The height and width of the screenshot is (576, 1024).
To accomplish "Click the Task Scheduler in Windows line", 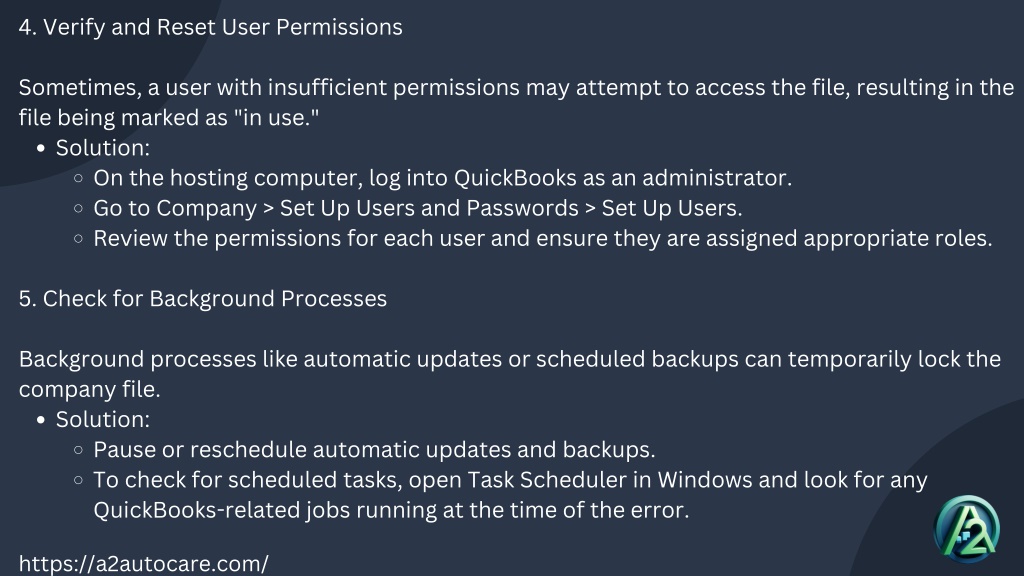I will 510,480.
